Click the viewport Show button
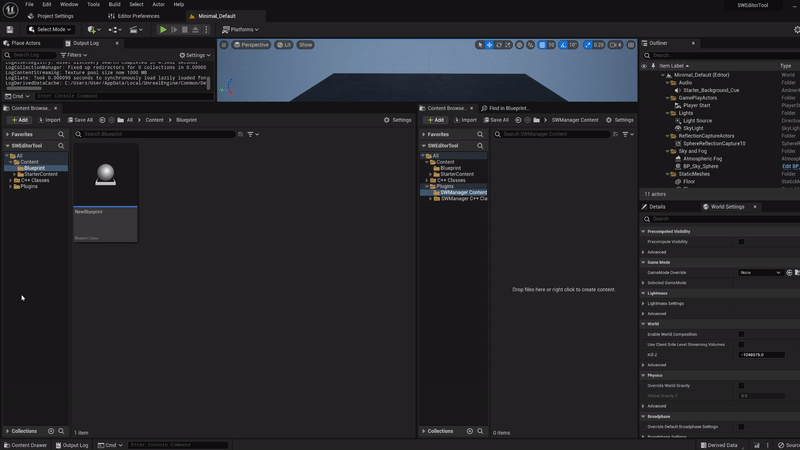The height and width of the screenshot is (450, 800). coord(306,45)
